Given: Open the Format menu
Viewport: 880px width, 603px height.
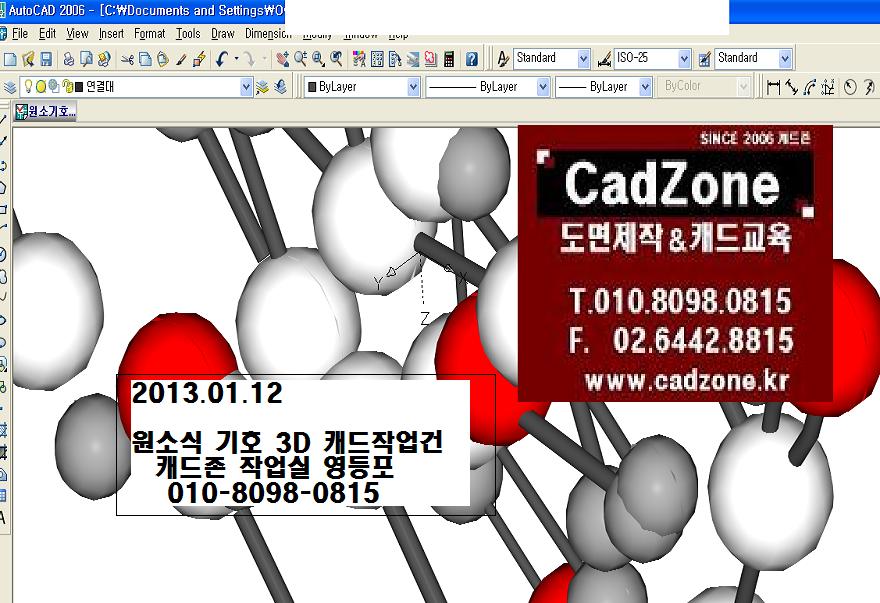Looking at the screenshot, I should click(149, 34).
